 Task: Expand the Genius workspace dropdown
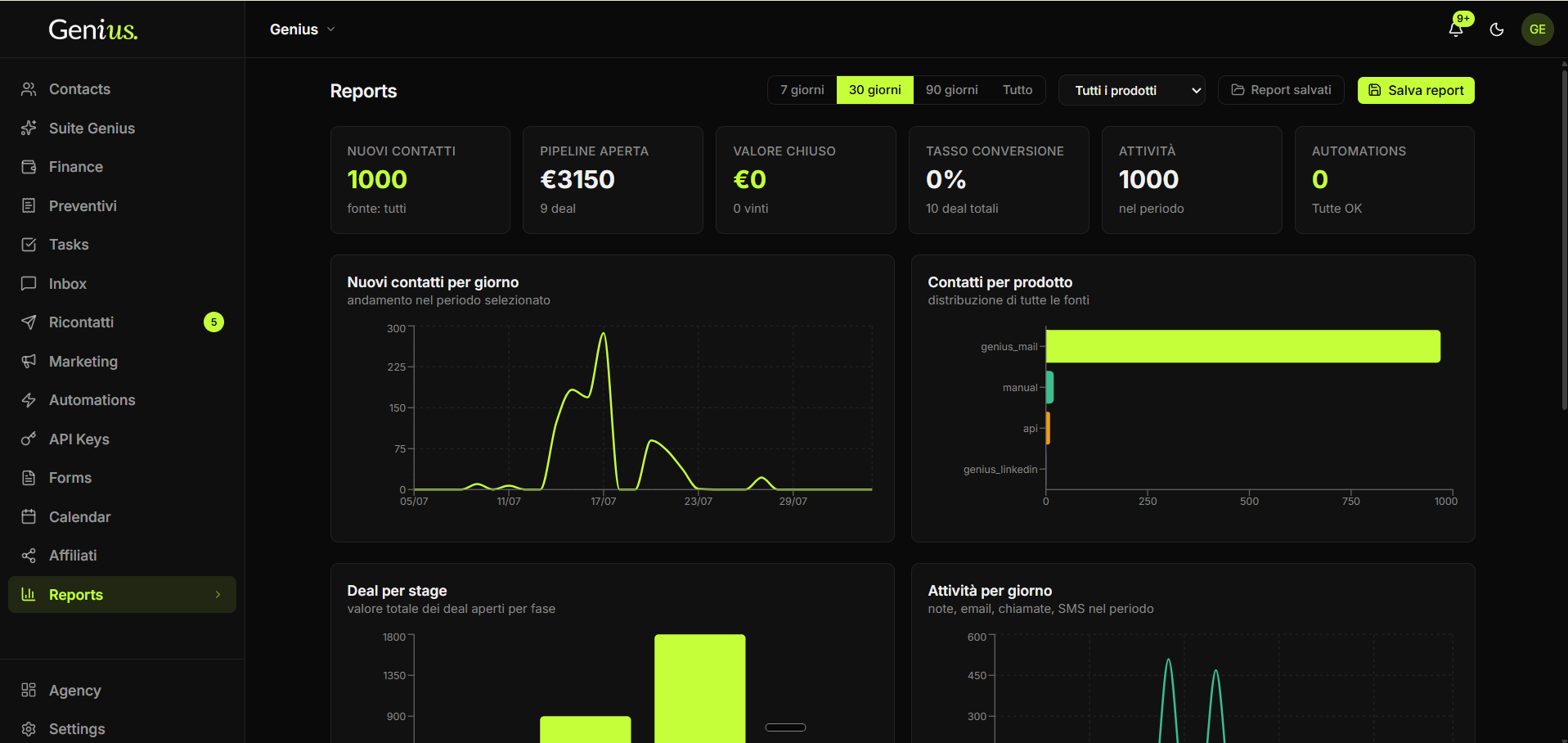(x=303, y=29)
